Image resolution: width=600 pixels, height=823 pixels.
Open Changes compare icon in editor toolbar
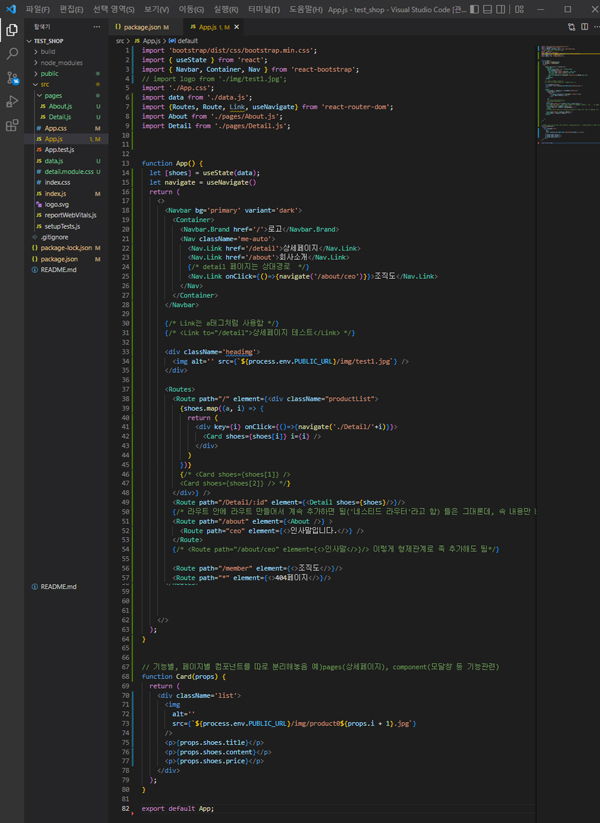[571, 27]
